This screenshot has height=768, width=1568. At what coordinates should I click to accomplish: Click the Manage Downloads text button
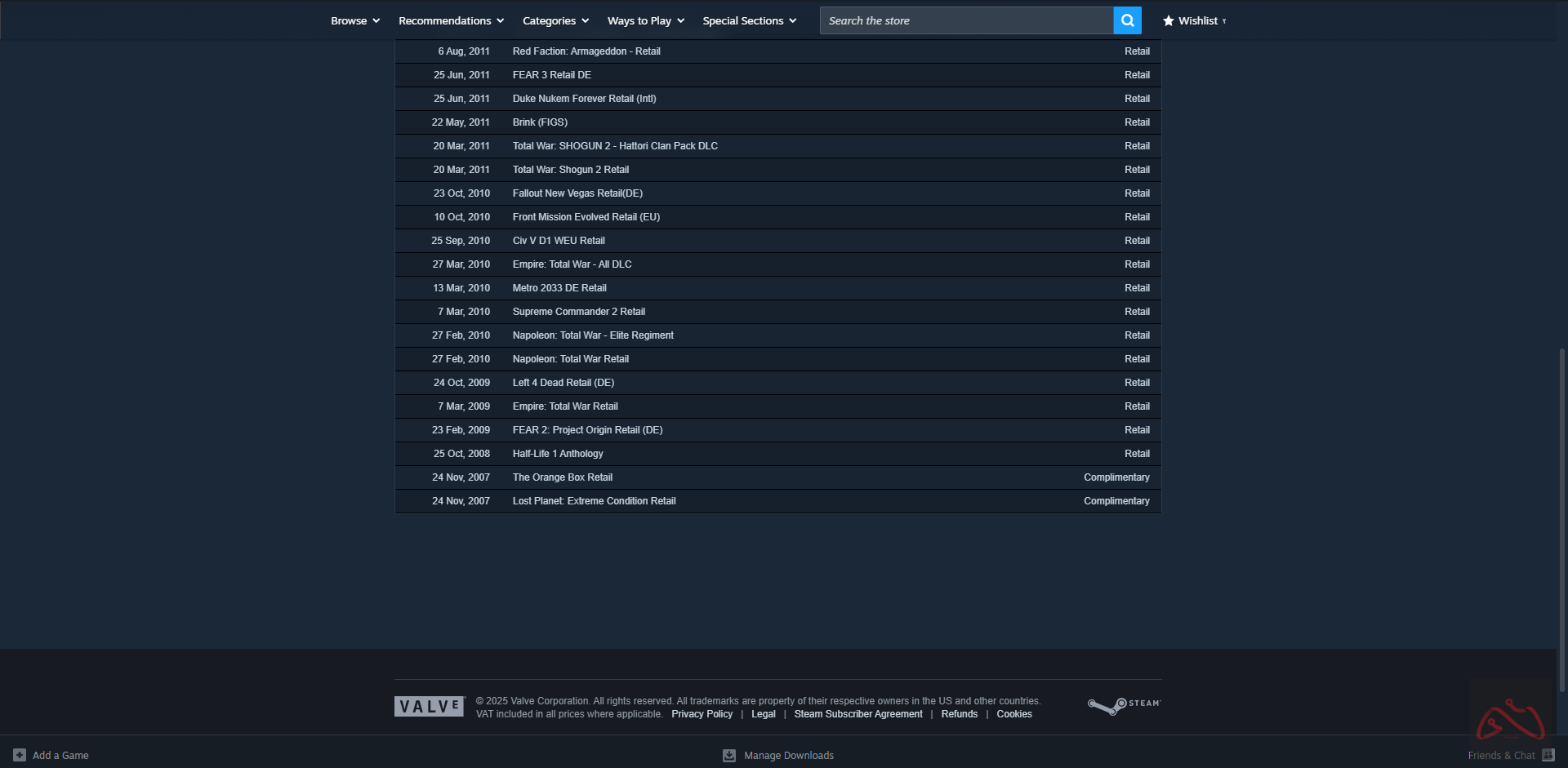[x=788, y=755]
